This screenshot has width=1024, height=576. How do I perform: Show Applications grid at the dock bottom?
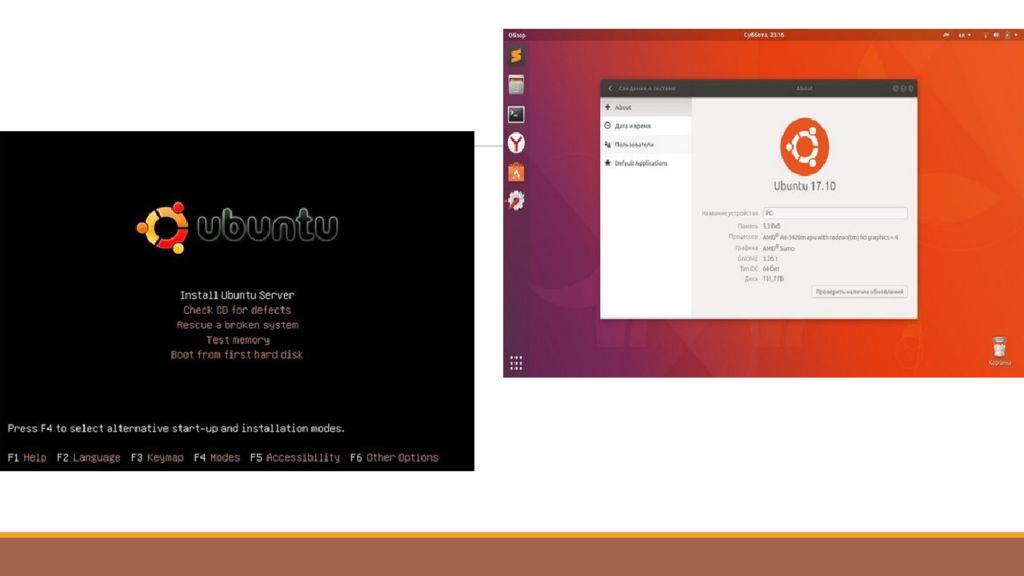516,363
